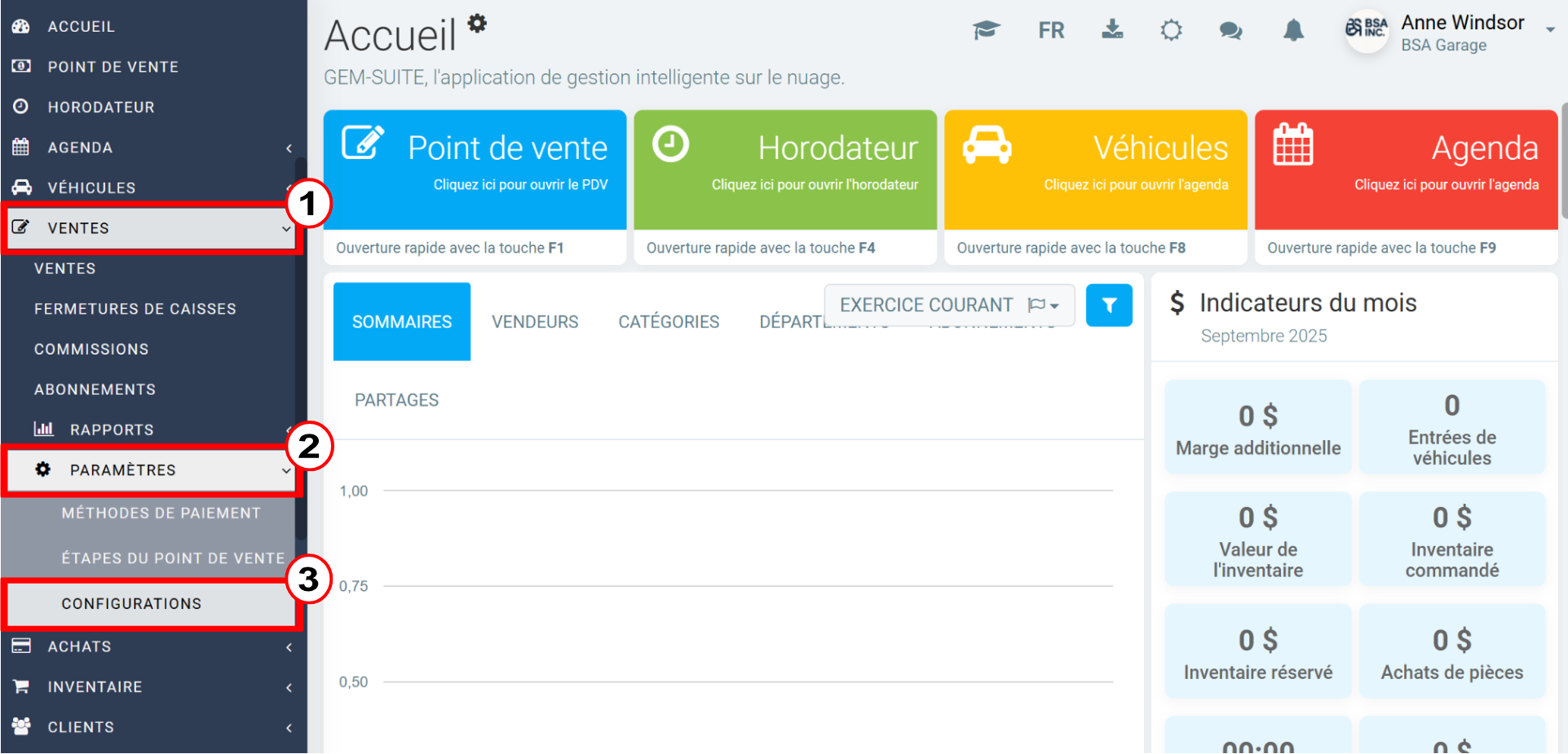1568x754 pixels.
Task: Click the Achats credit card icon
Action: (x=21, y=646)
